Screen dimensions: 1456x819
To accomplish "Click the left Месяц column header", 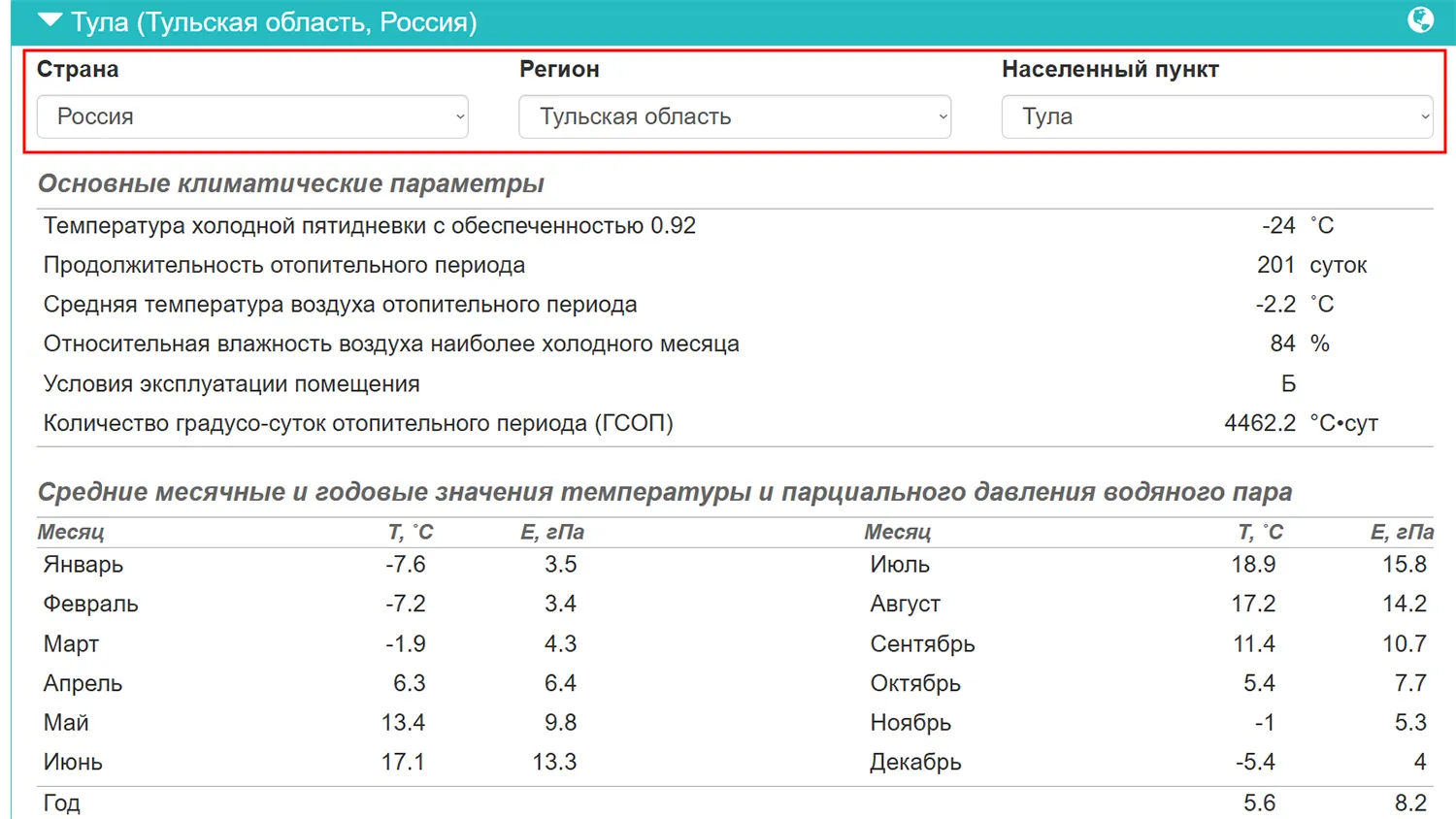I will [71, 532].
